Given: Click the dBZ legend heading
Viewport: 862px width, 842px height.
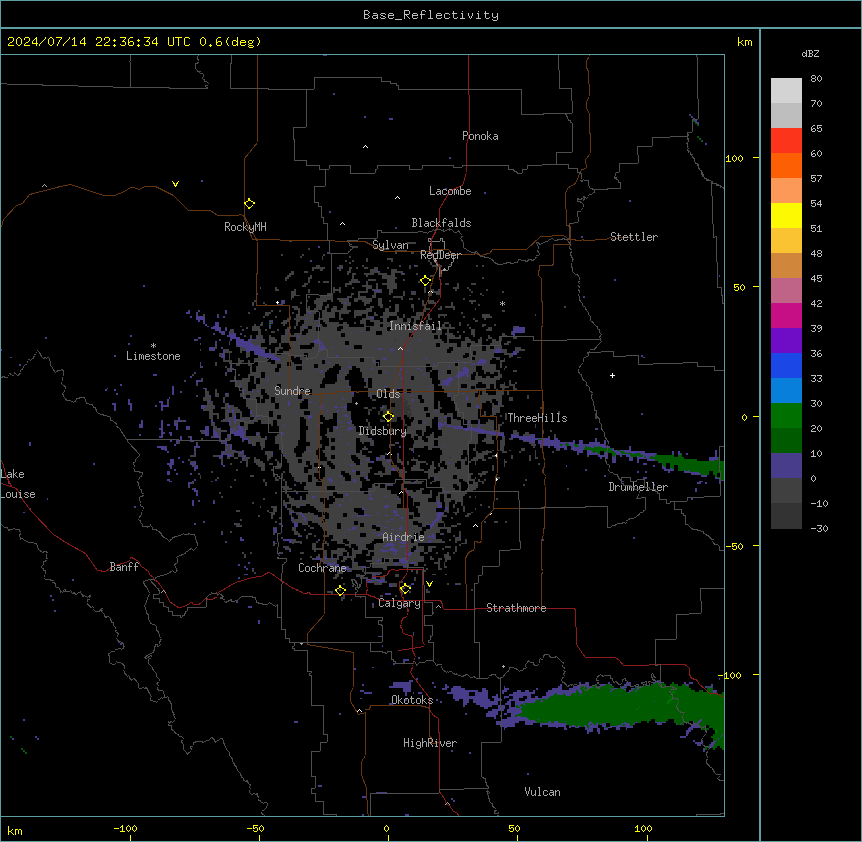Looking at the screenshot, I should click(810, 53).
